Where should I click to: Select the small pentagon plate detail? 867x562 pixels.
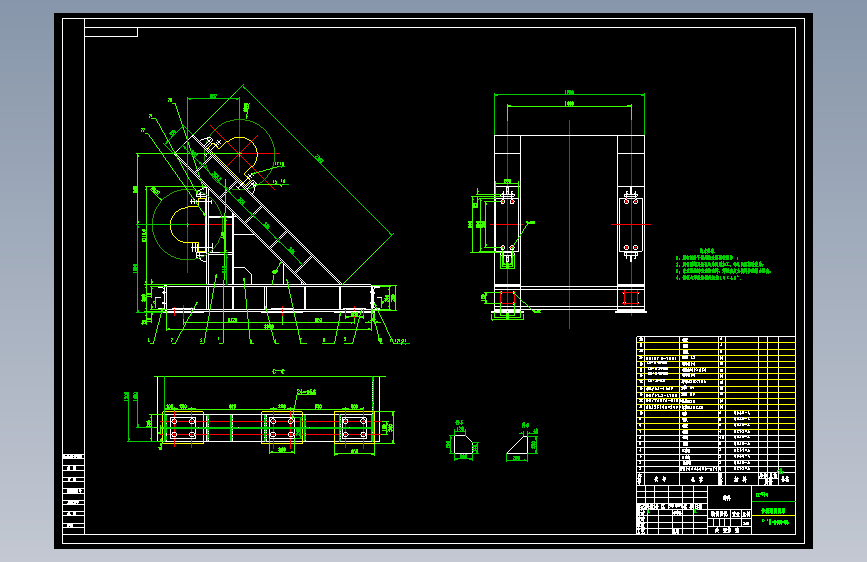[x=463, y=445]
